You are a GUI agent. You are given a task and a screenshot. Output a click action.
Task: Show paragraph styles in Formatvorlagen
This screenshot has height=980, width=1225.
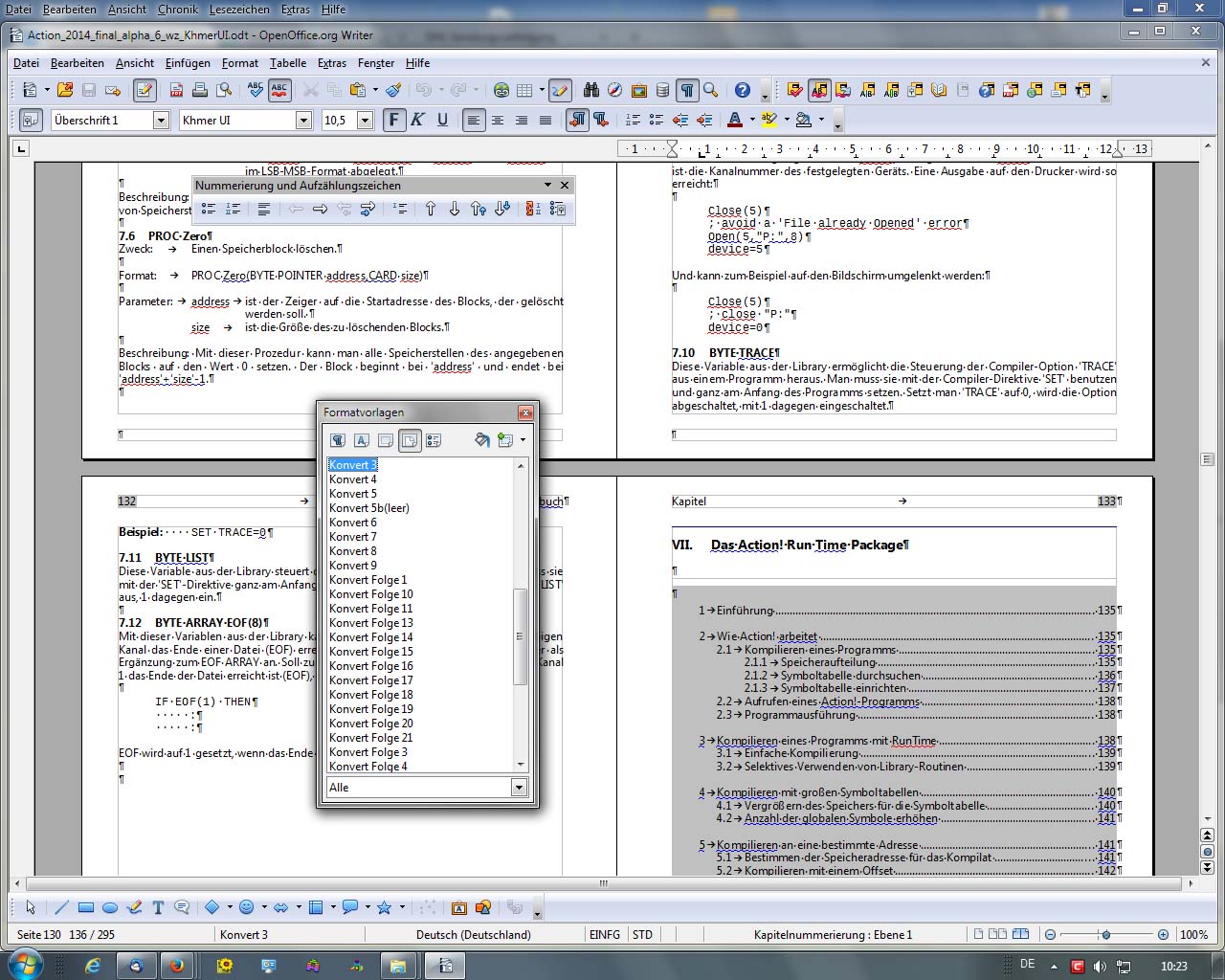338,440
